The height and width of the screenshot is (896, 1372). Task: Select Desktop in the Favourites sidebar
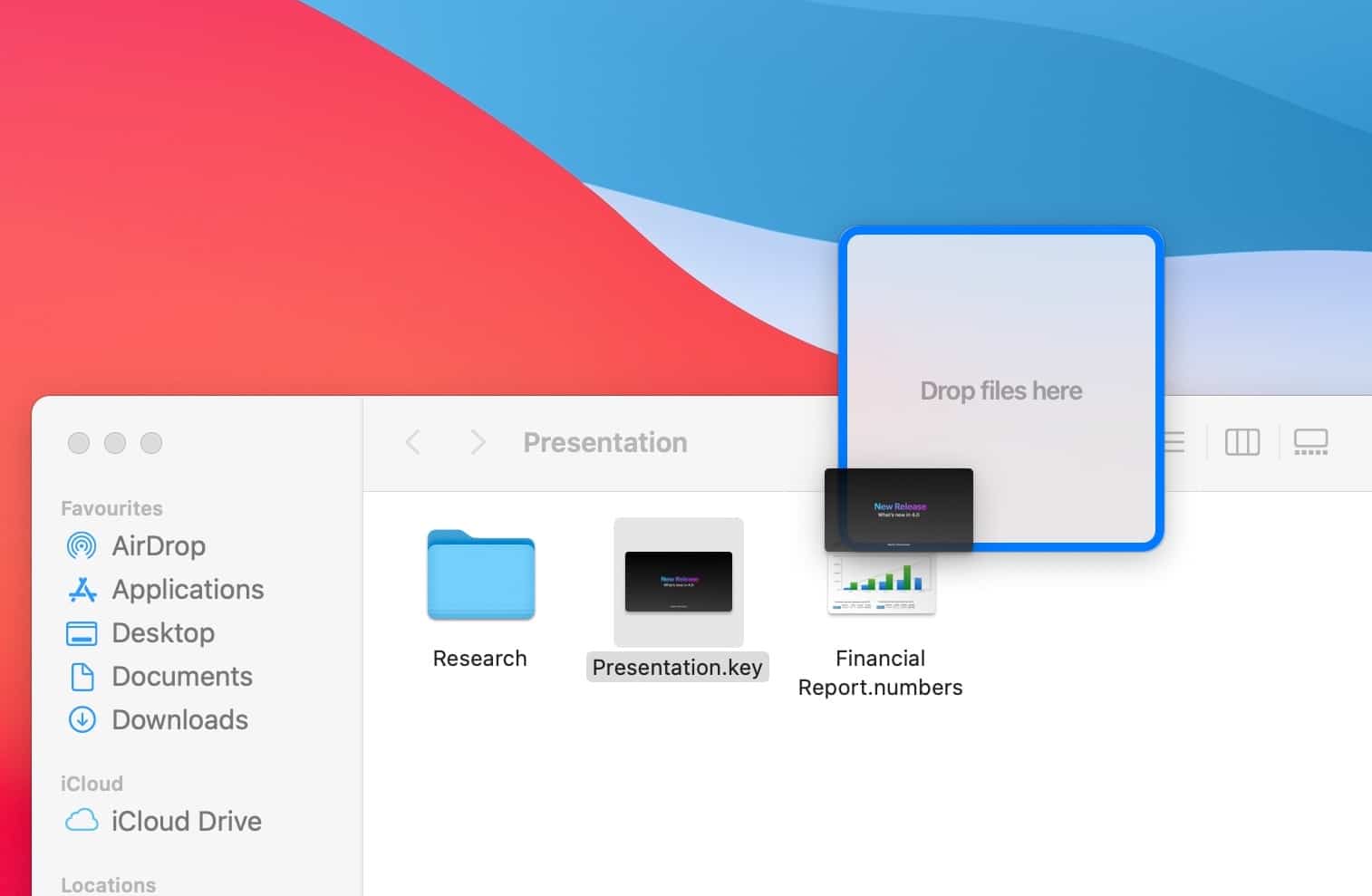(x=163, y=632)
